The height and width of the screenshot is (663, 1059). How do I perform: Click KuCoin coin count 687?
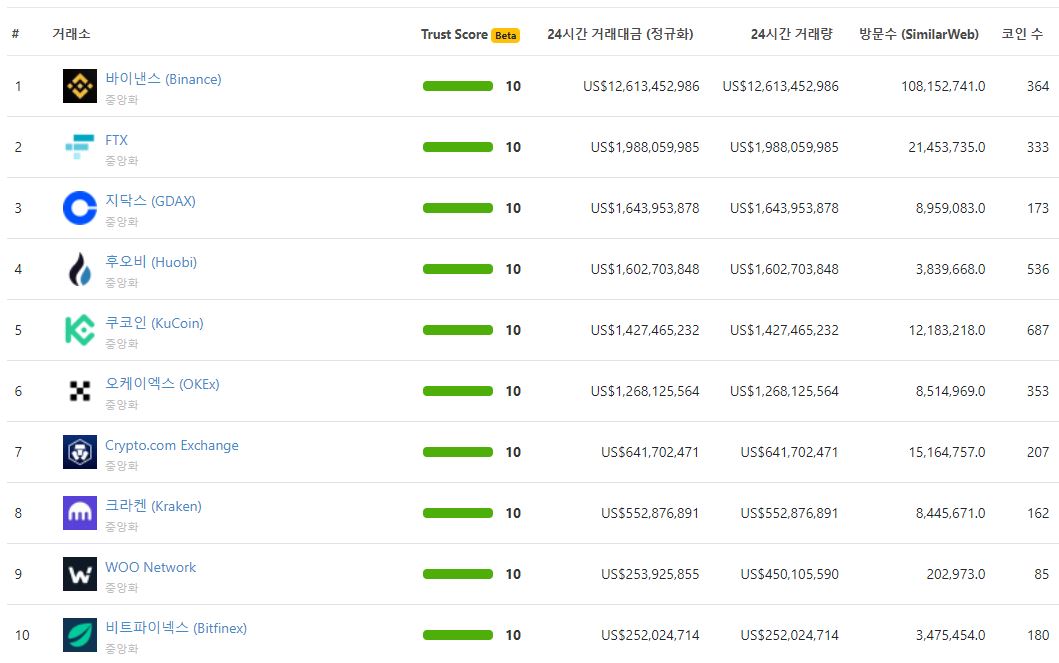1038,329
